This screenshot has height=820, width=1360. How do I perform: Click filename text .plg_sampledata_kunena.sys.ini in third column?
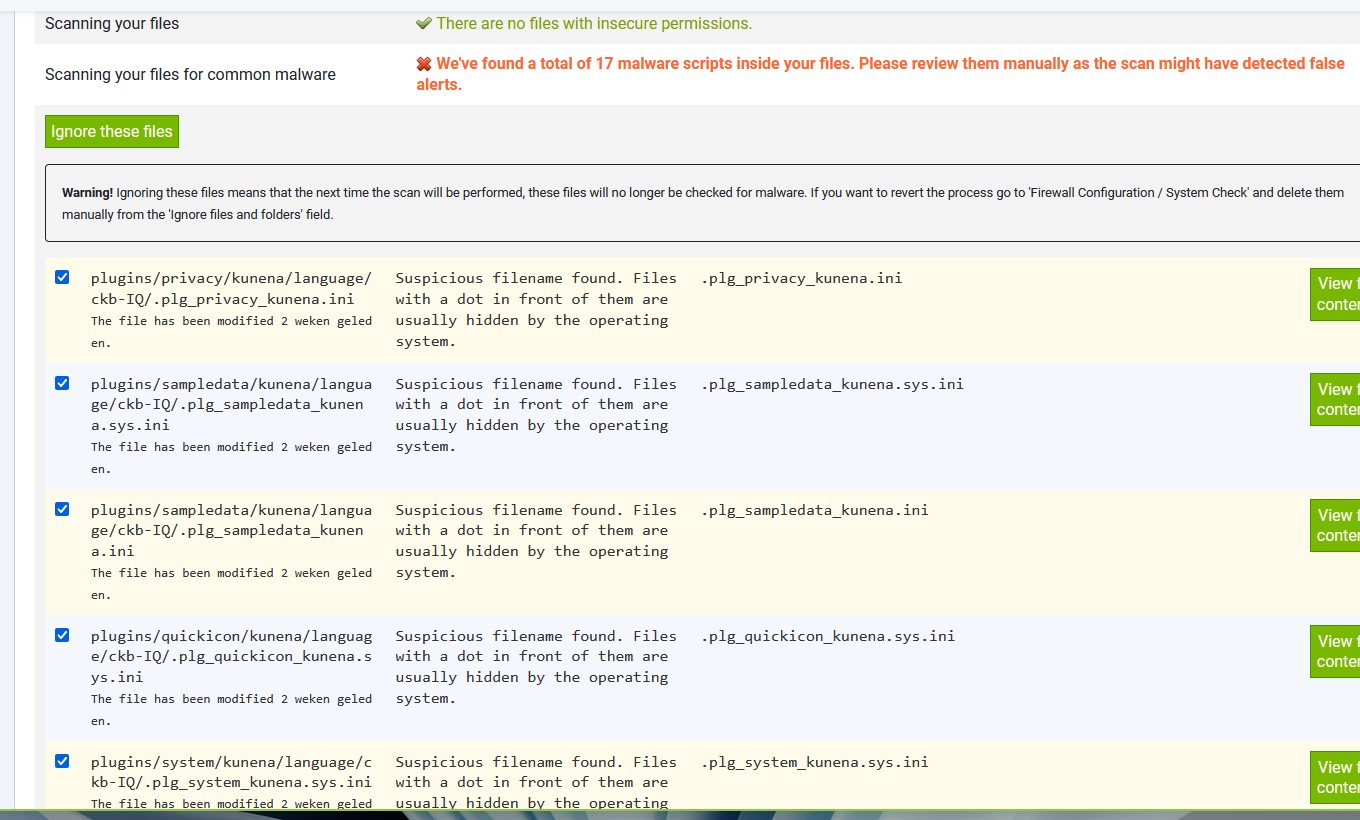point(832,384)
